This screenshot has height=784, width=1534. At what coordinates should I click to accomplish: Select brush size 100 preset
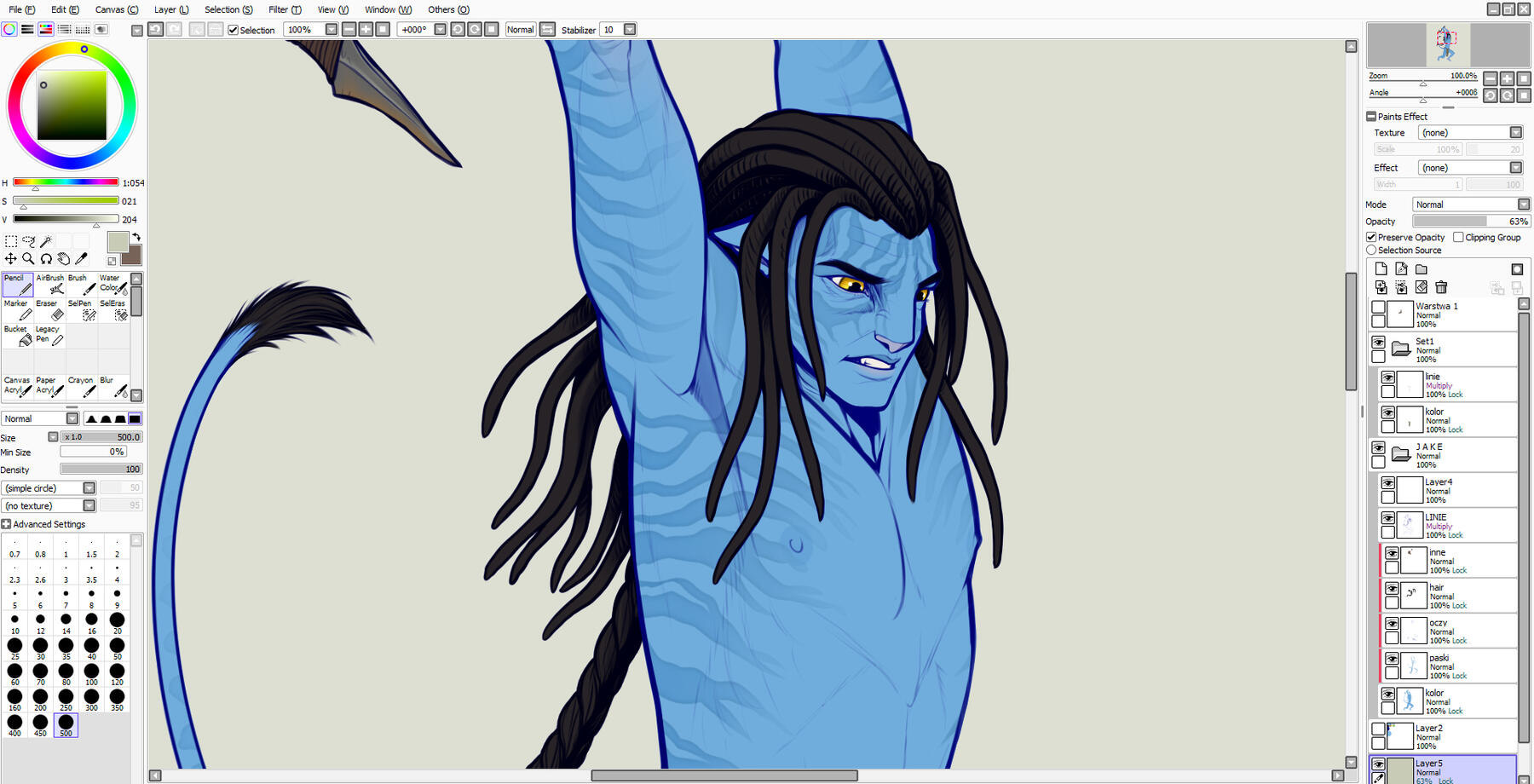point(91,672)
